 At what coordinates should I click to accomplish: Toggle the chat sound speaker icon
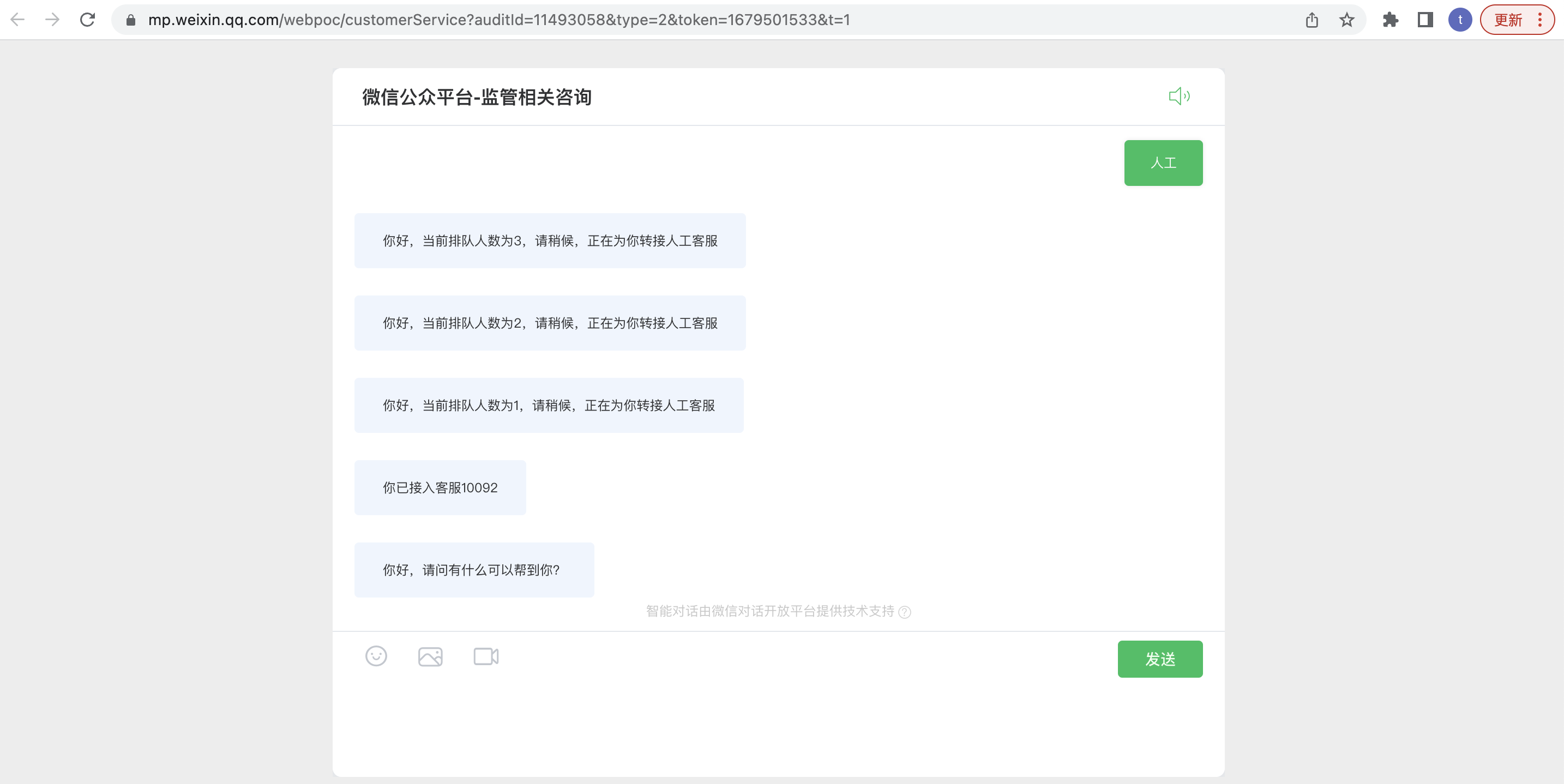click(x=1179, y=96)
